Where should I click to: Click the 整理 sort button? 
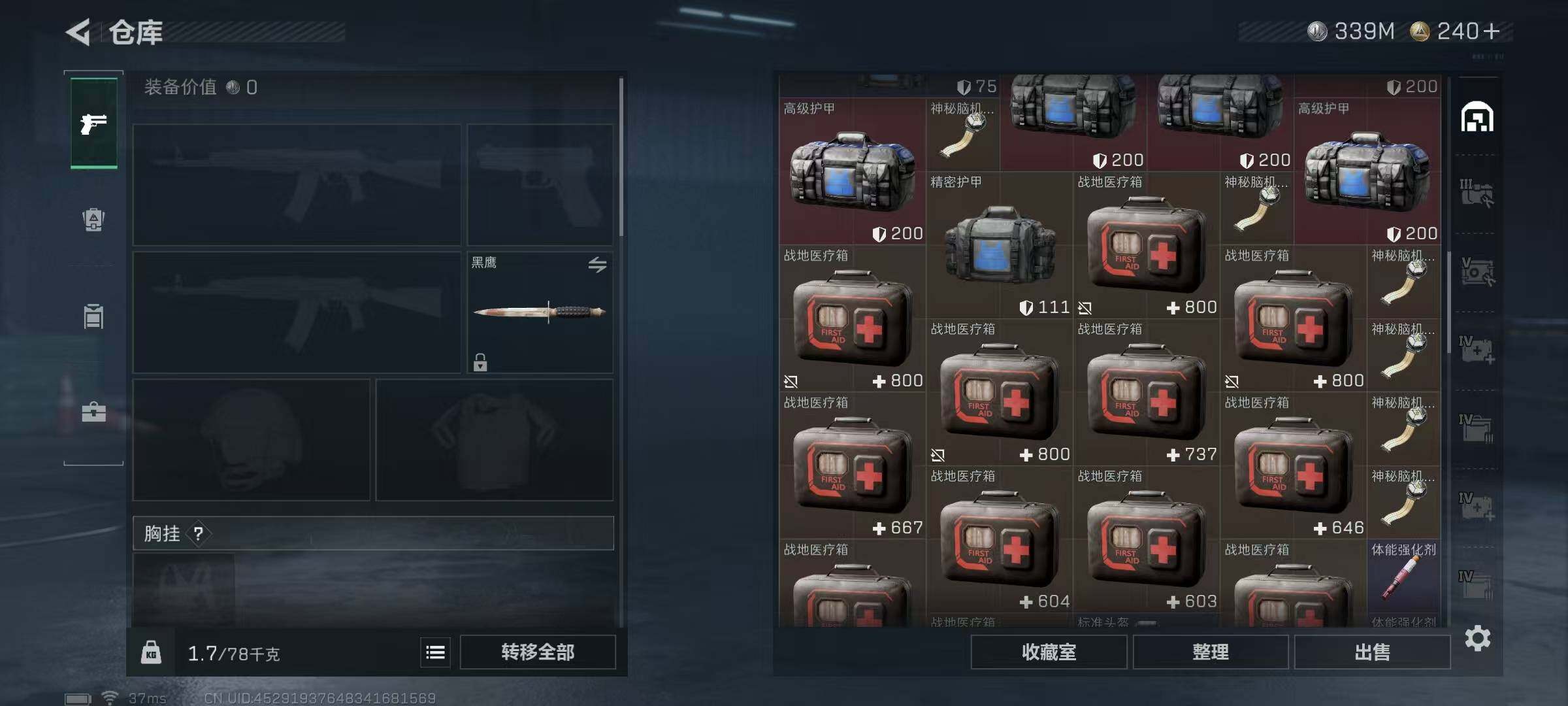[1210, 652]
